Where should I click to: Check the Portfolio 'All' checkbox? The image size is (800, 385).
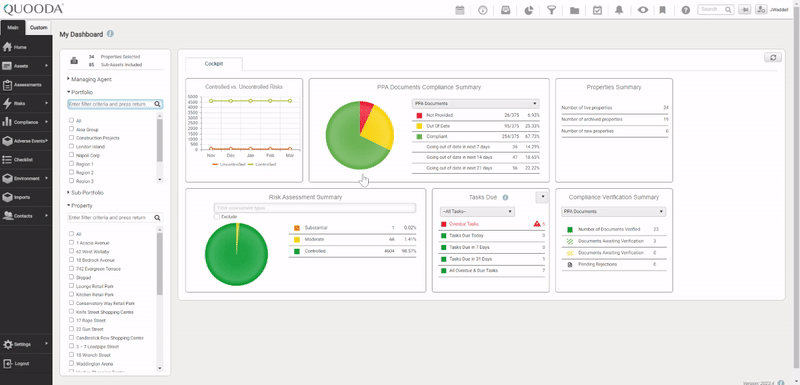point(71,121)
